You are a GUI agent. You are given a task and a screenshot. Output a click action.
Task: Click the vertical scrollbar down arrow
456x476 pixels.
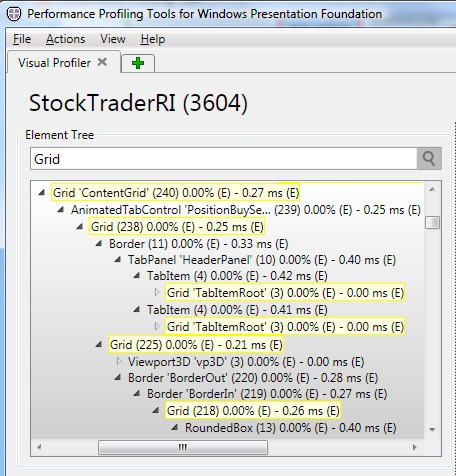[x=432, y=429]
